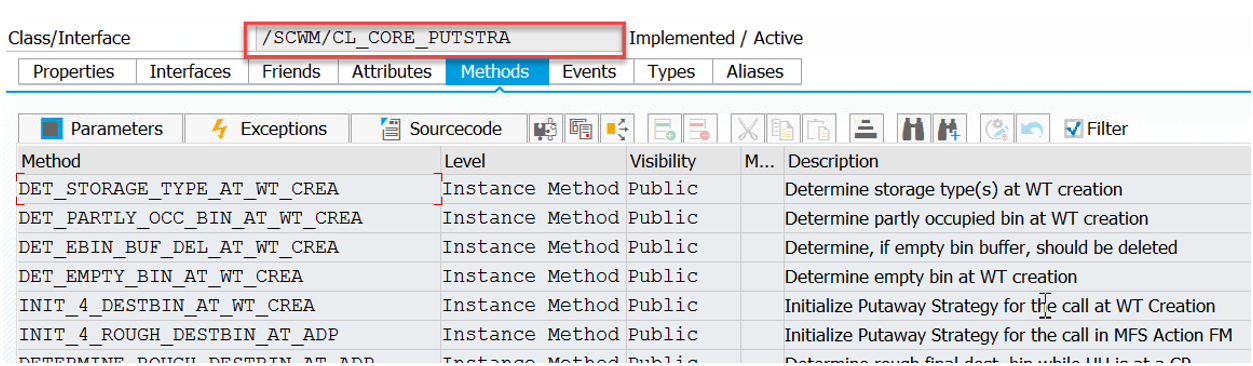Open the Sourcecode button
Image resolution: width=1253 pixels, height=366 pixels.
pyautogui.click(x=440, y=129)
